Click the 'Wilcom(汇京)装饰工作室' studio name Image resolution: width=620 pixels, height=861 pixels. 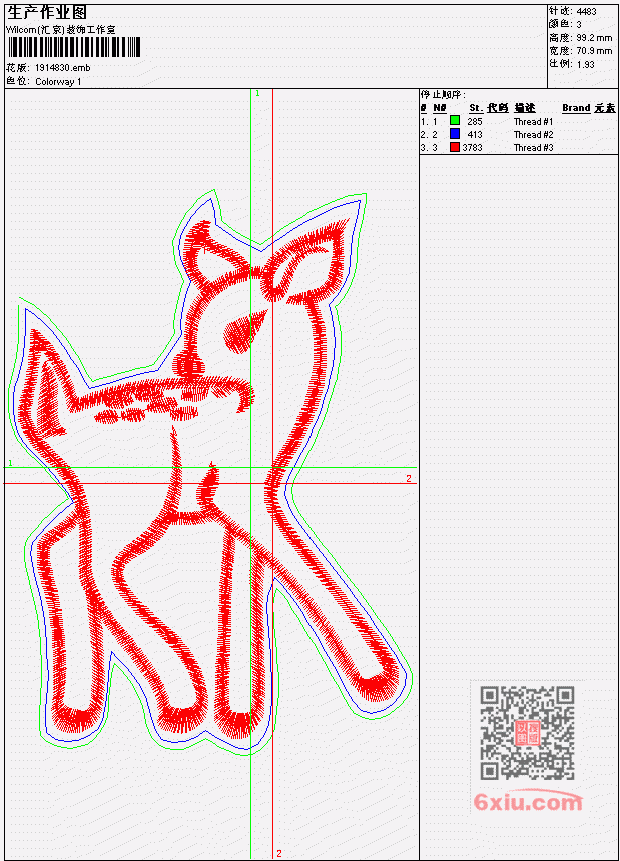coord(60,30)
